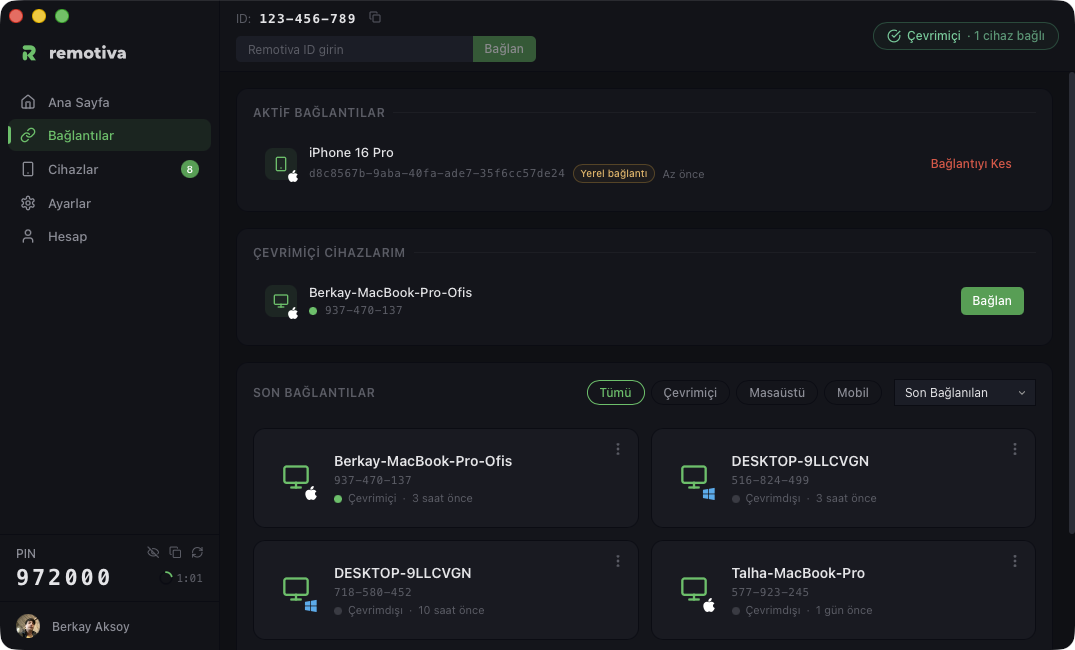Click the Cihazlar badge showing 8
Image resolution: width=1075 pixels, height=650 pixels.
[x=190, y=169]
